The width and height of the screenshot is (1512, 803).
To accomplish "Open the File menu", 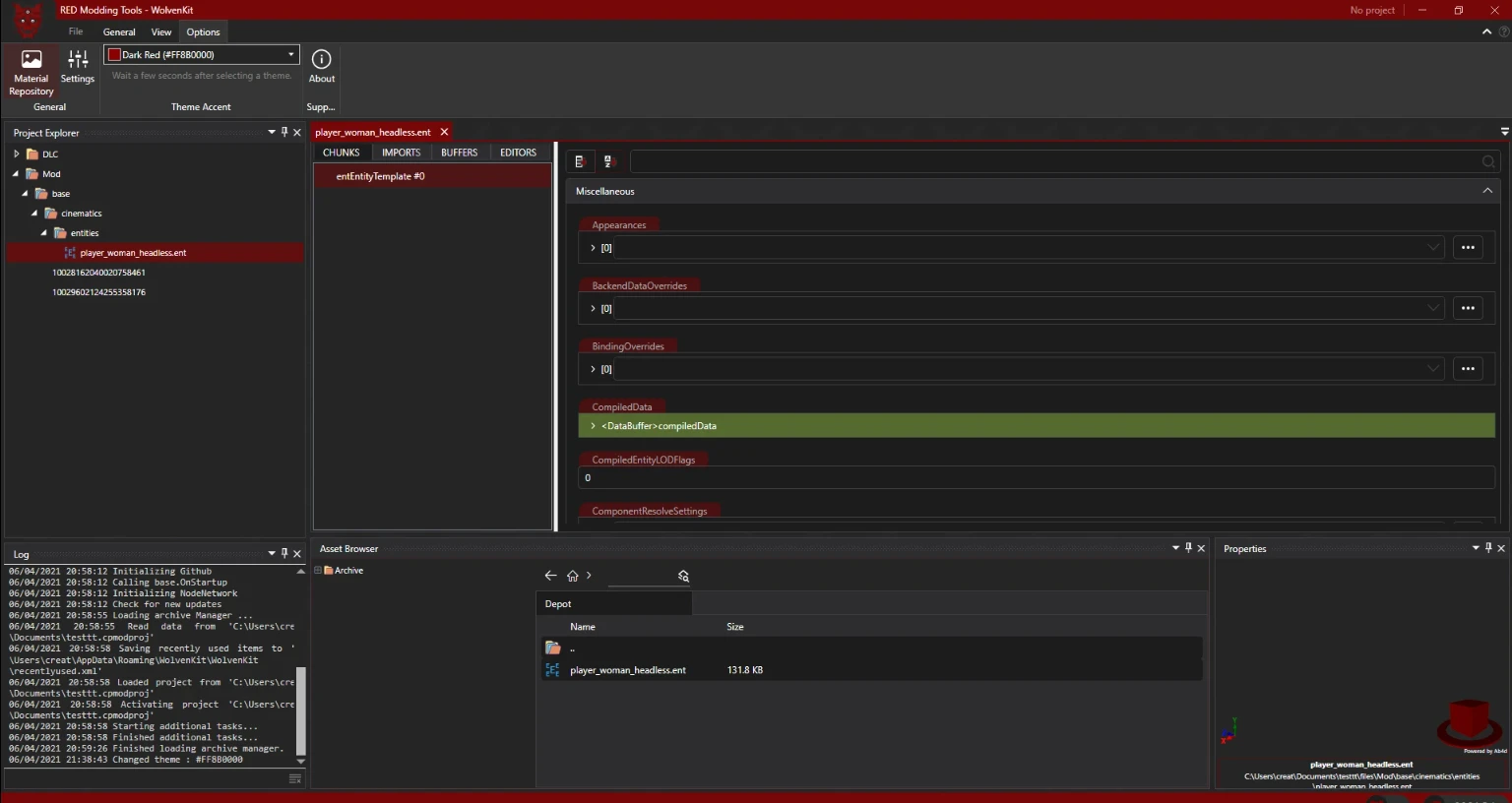I will (x=76, y=31).
